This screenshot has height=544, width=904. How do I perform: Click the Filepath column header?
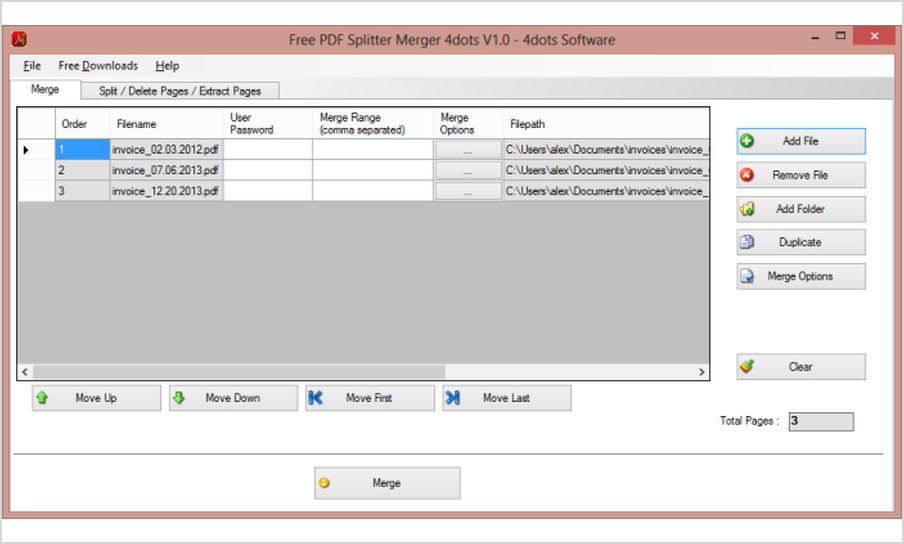(x=606, y=123)
